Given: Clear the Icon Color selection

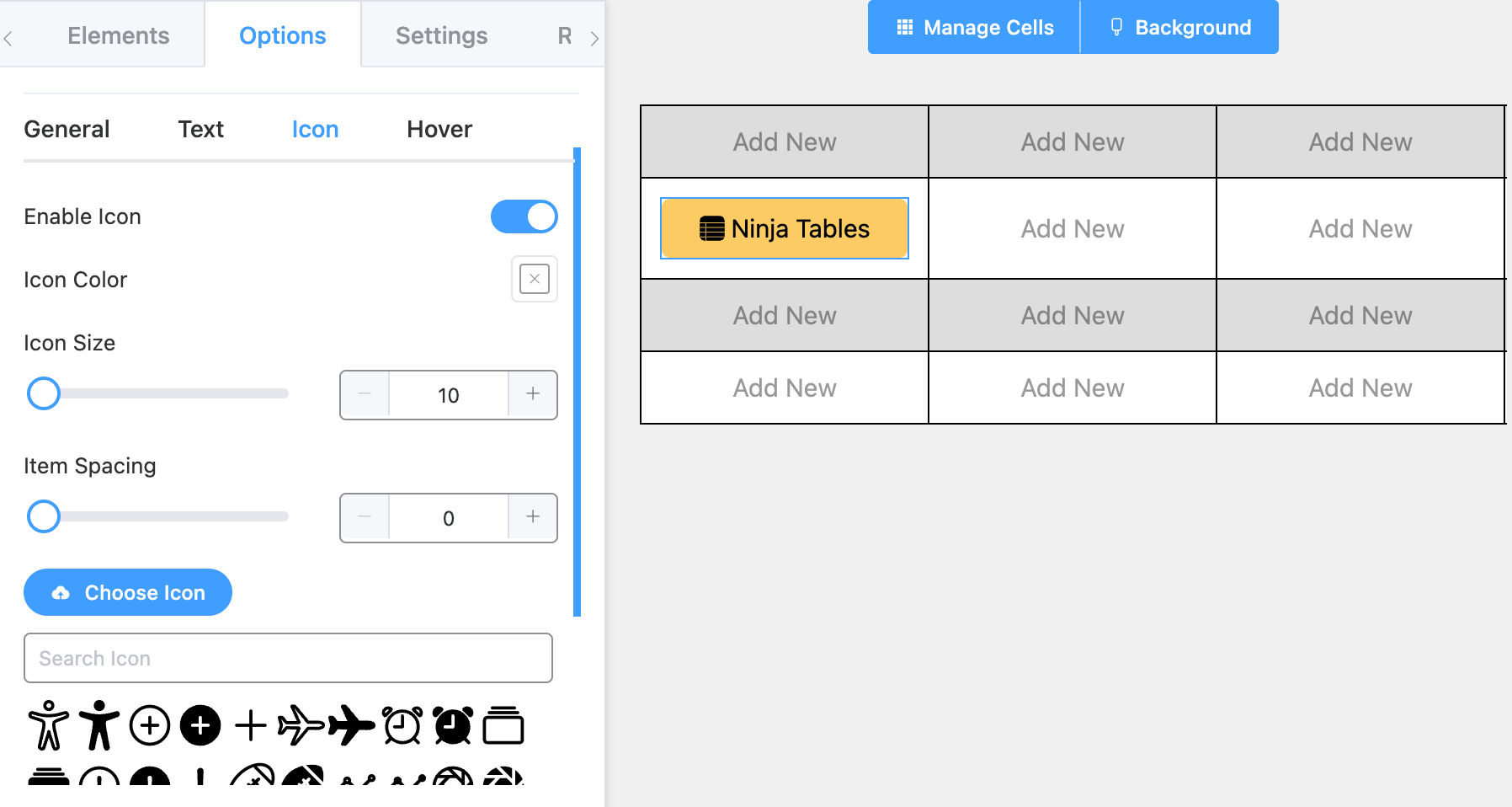Looking at the screenshot, I should (x=534, y=279).
